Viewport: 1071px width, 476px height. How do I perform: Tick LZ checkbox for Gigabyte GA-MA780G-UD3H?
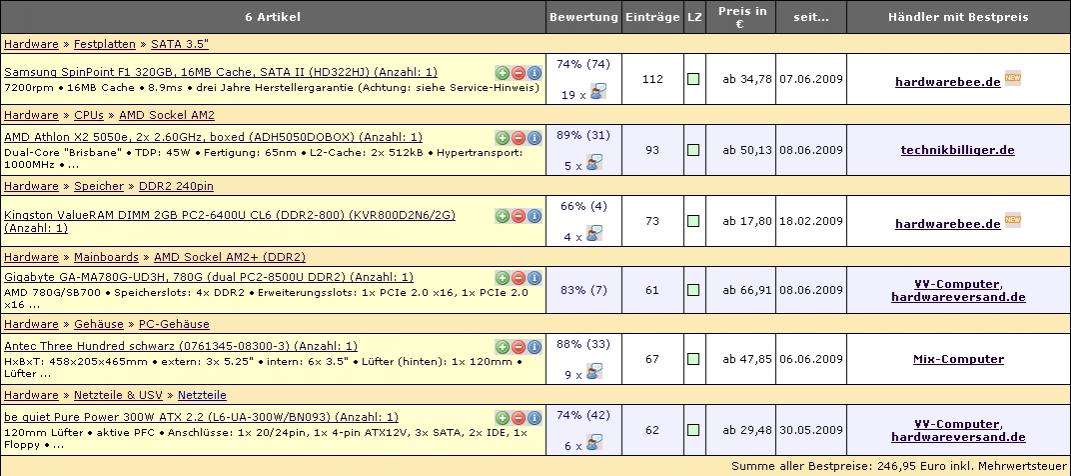point(693,290)
